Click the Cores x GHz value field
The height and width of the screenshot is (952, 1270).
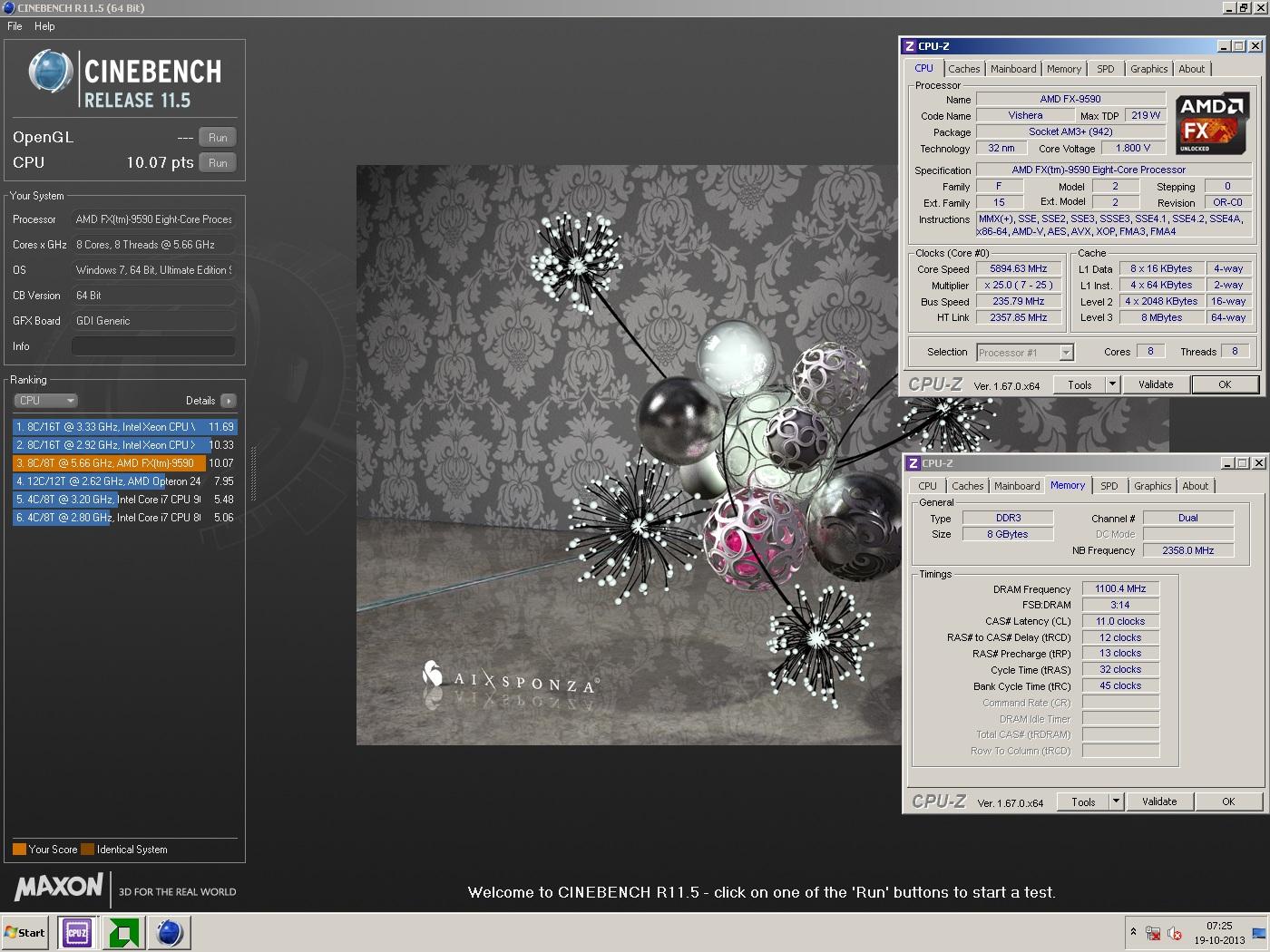click(x=153, y=245)
